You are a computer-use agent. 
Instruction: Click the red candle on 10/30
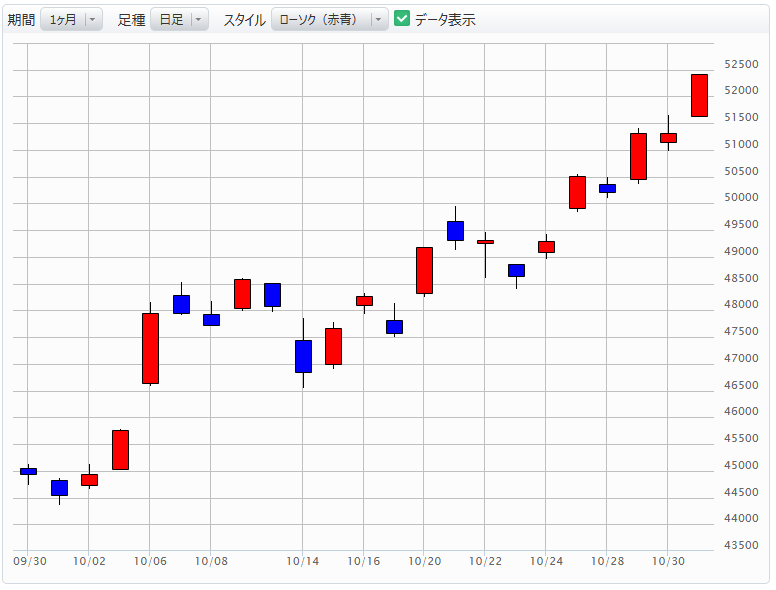coord(668,138)
